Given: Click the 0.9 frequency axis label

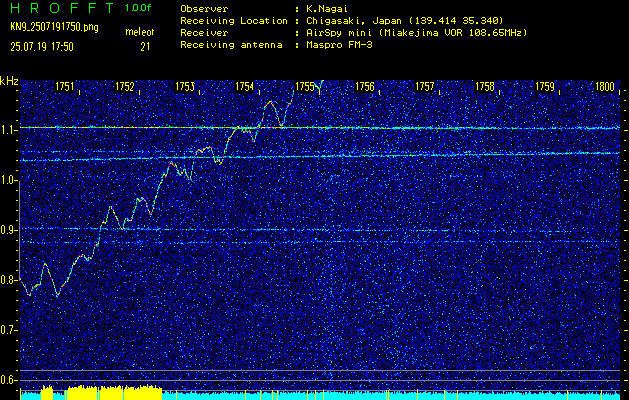Looking at the screenshot, I should [8, 230].
